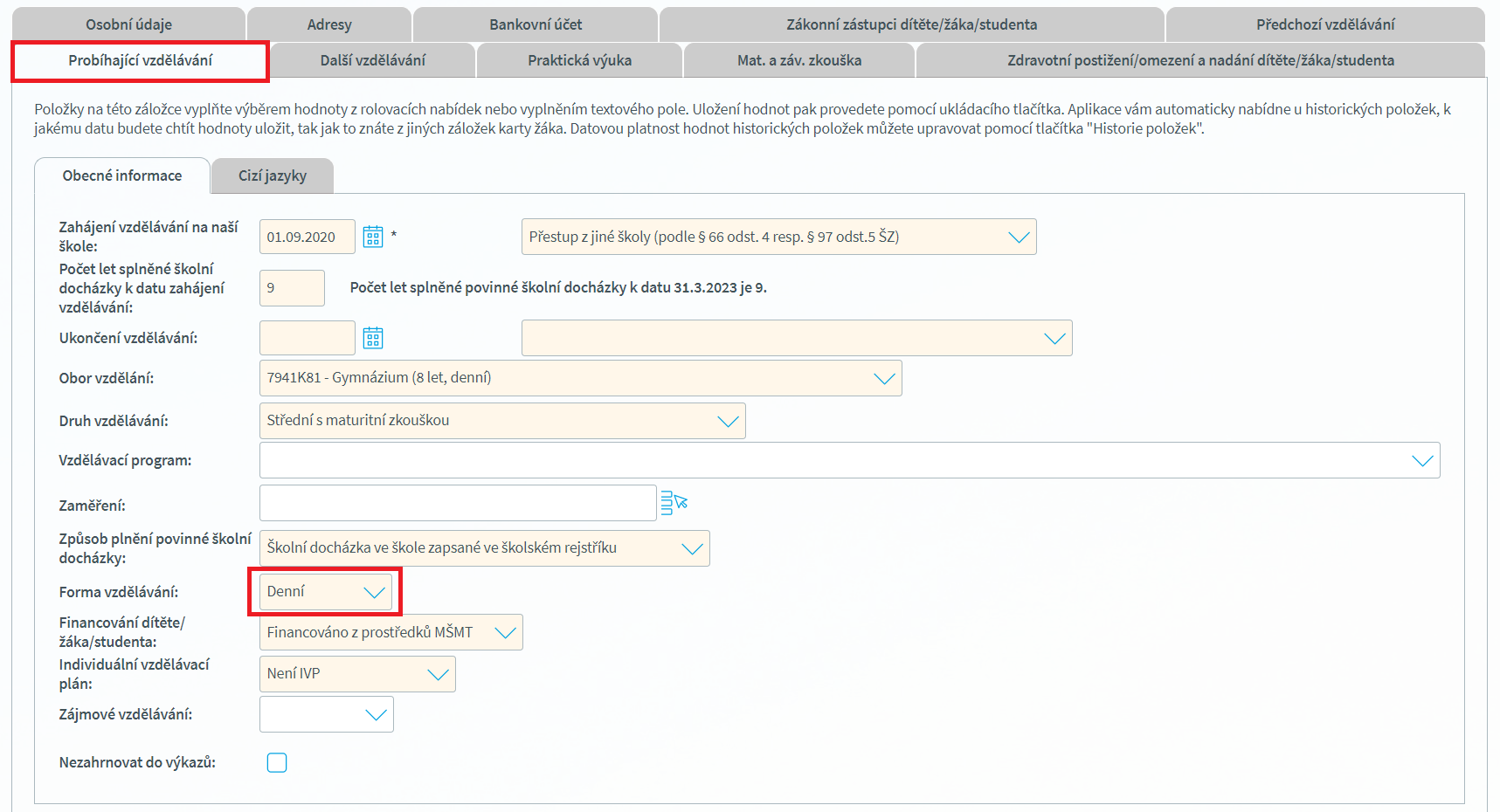
Task: Expand the Forma vzdělávání Denní dropdown
Action: (x=326, y=592)
